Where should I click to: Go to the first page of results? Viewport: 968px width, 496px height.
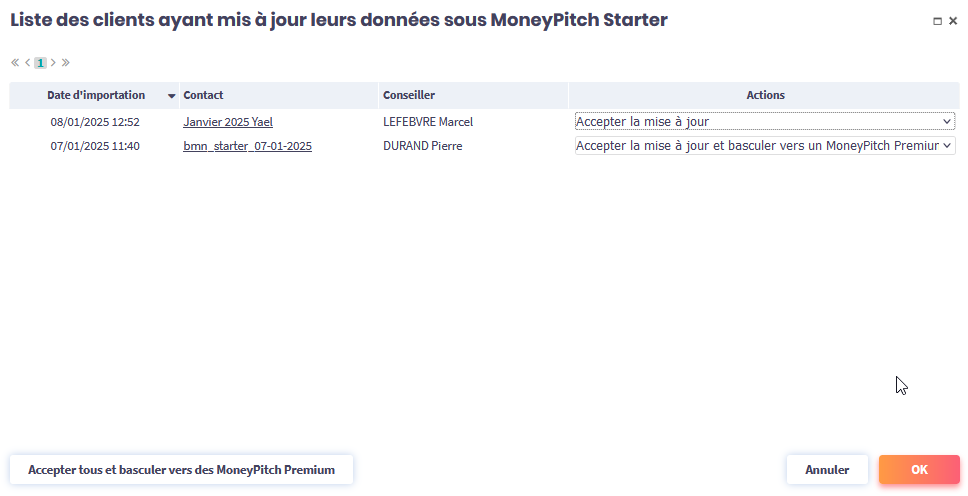15,62
